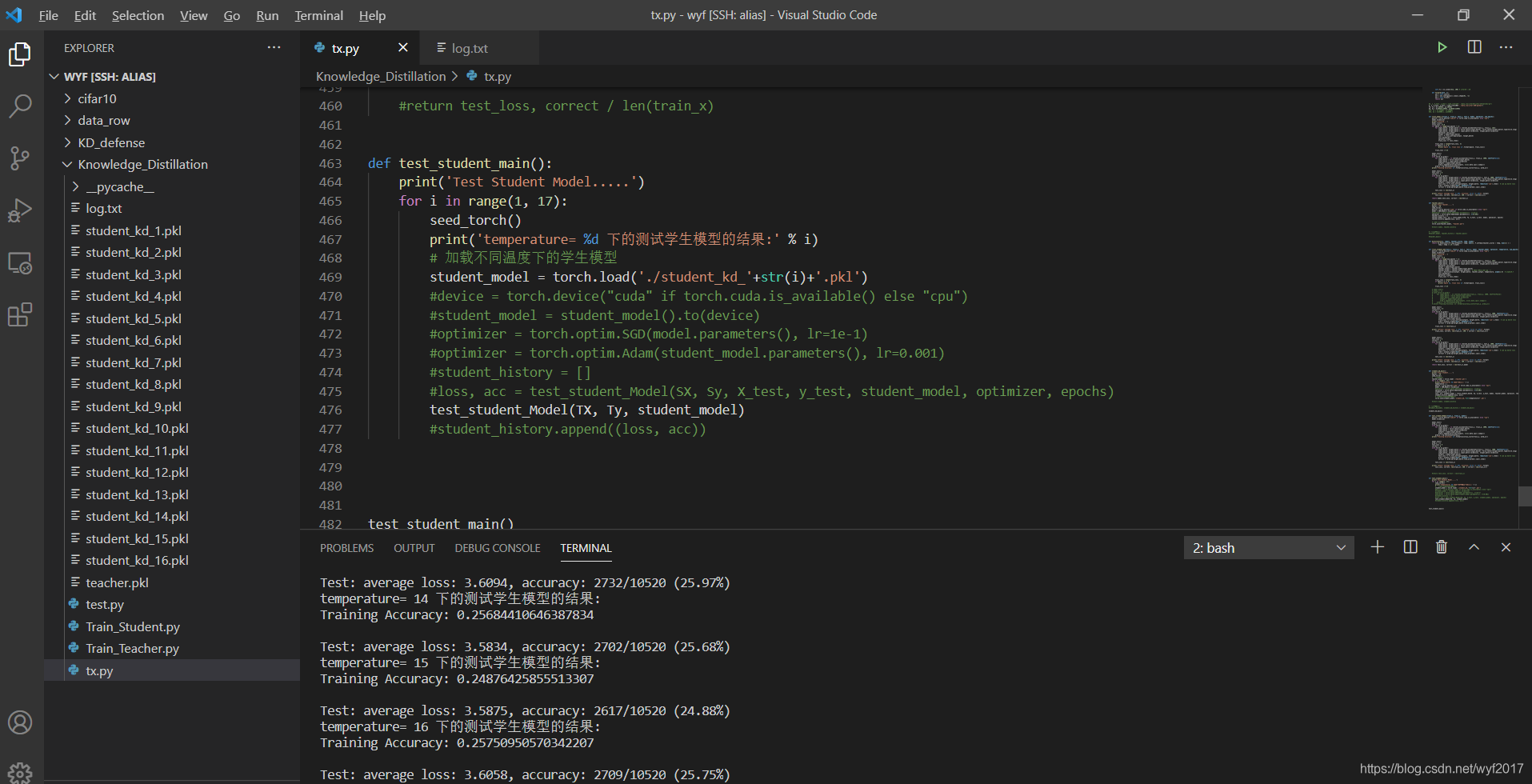Switch to the PROBLEMS panel tab
The width and height of the screenshot is (1532, 784).
click(346, 548)
